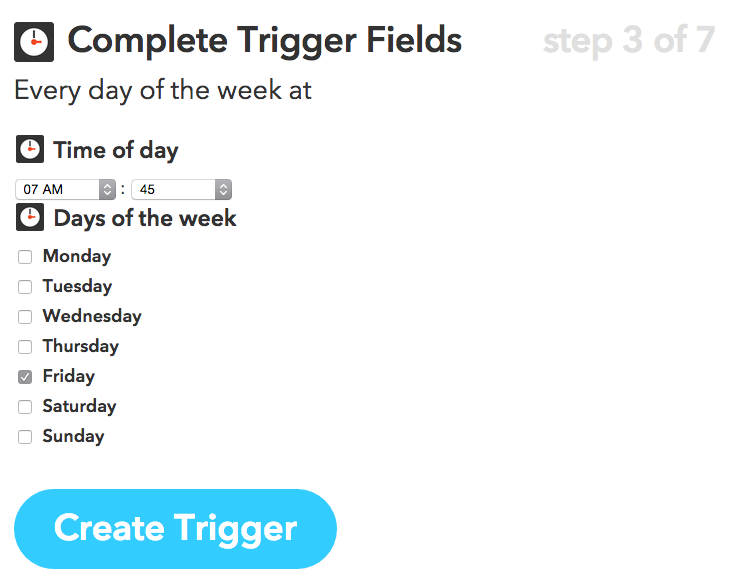
Task: Click the Friday label text
Action: pyautogui.click(x=68, y=376)
